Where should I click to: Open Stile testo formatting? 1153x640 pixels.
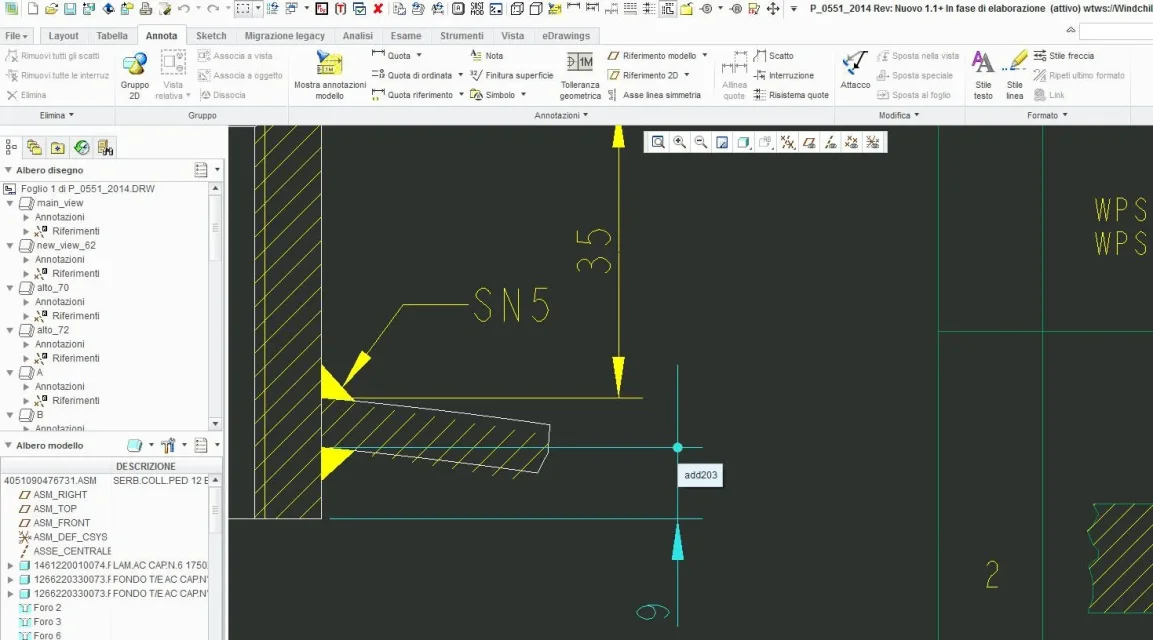983,75
